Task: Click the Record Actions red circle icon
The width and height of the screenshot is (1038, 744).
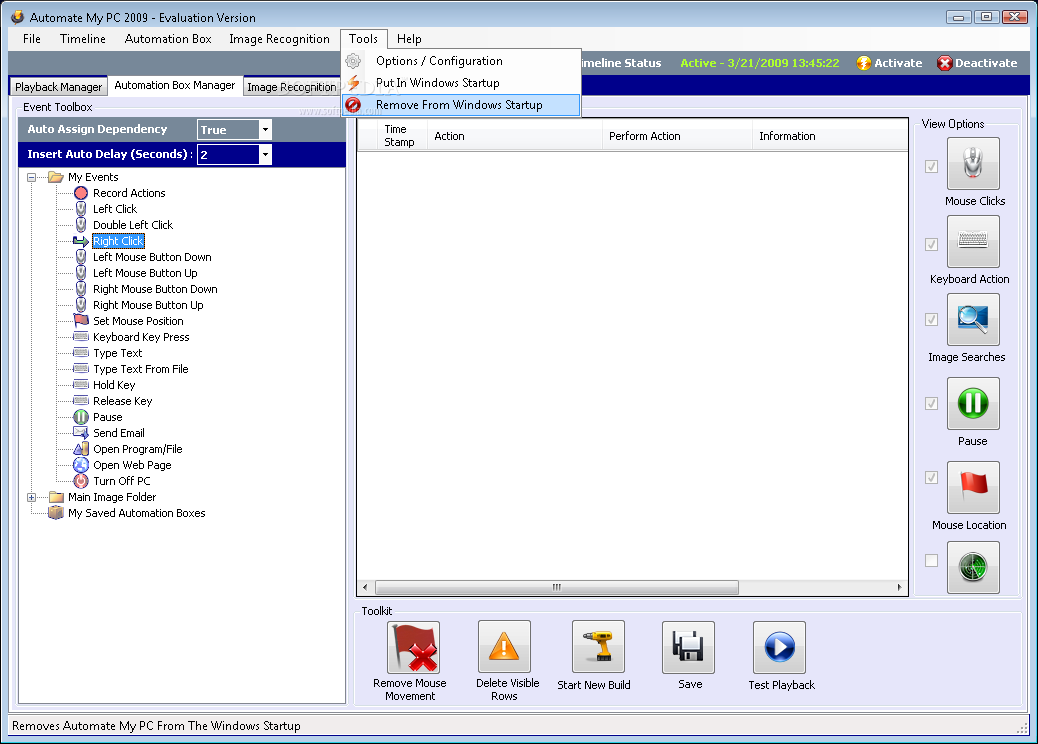Action: pos(81,193)
